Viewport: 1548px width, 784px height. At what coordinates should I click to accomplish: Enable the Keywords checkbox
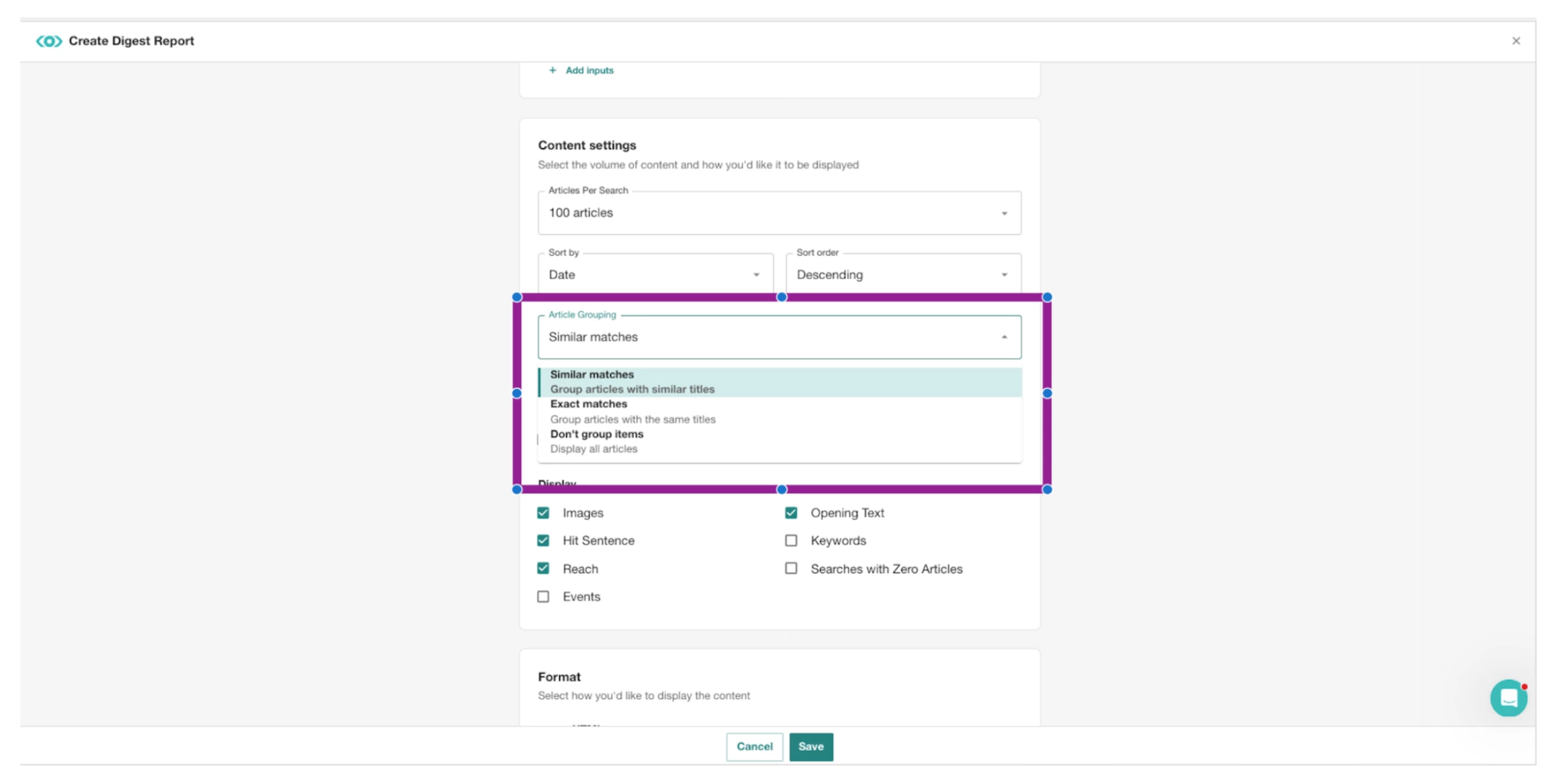pyautogui.click(x=791, y=540)
